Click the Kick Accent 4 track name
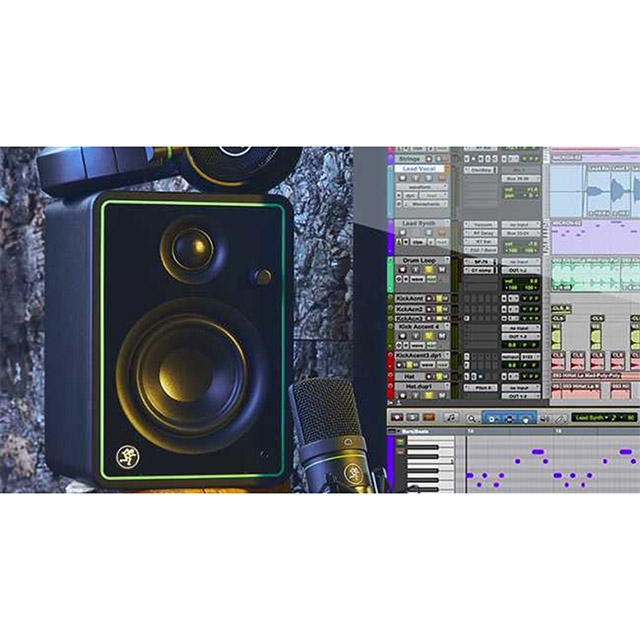This screenshot has height=640, width=640. (x=422, y=328)
